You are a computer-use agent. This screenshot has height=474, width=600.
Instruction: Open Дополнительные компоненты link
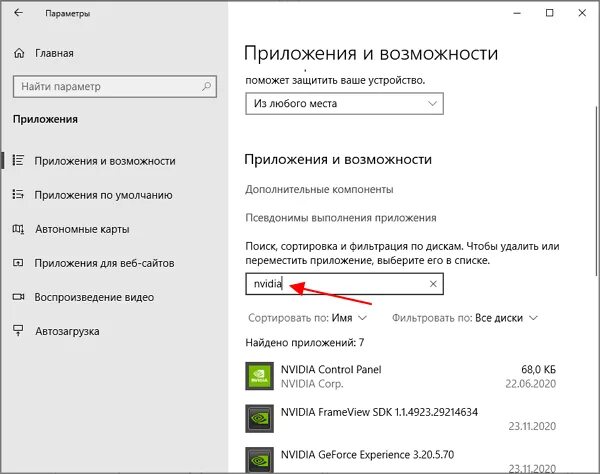(x=319, y=189)
